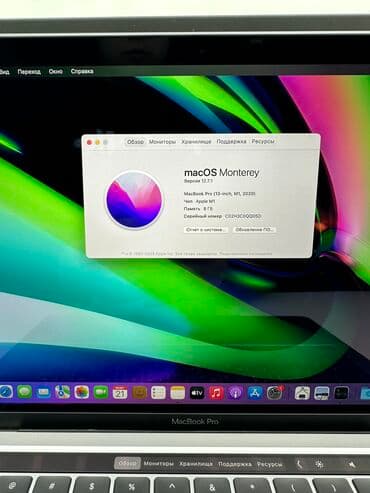The image size is (370, 493).
Task: Tap Ресурсы on the Touch Bar
Action: (x=269, y=464)
